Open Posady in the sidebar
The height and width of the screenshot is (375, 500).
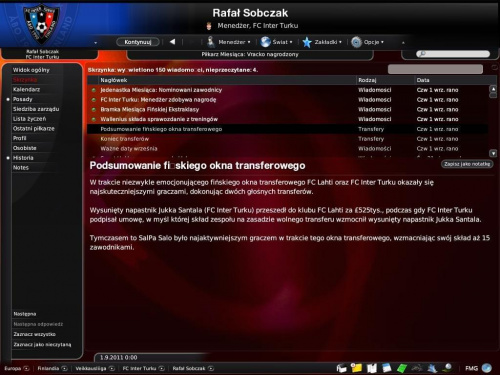tap(23, 99)
